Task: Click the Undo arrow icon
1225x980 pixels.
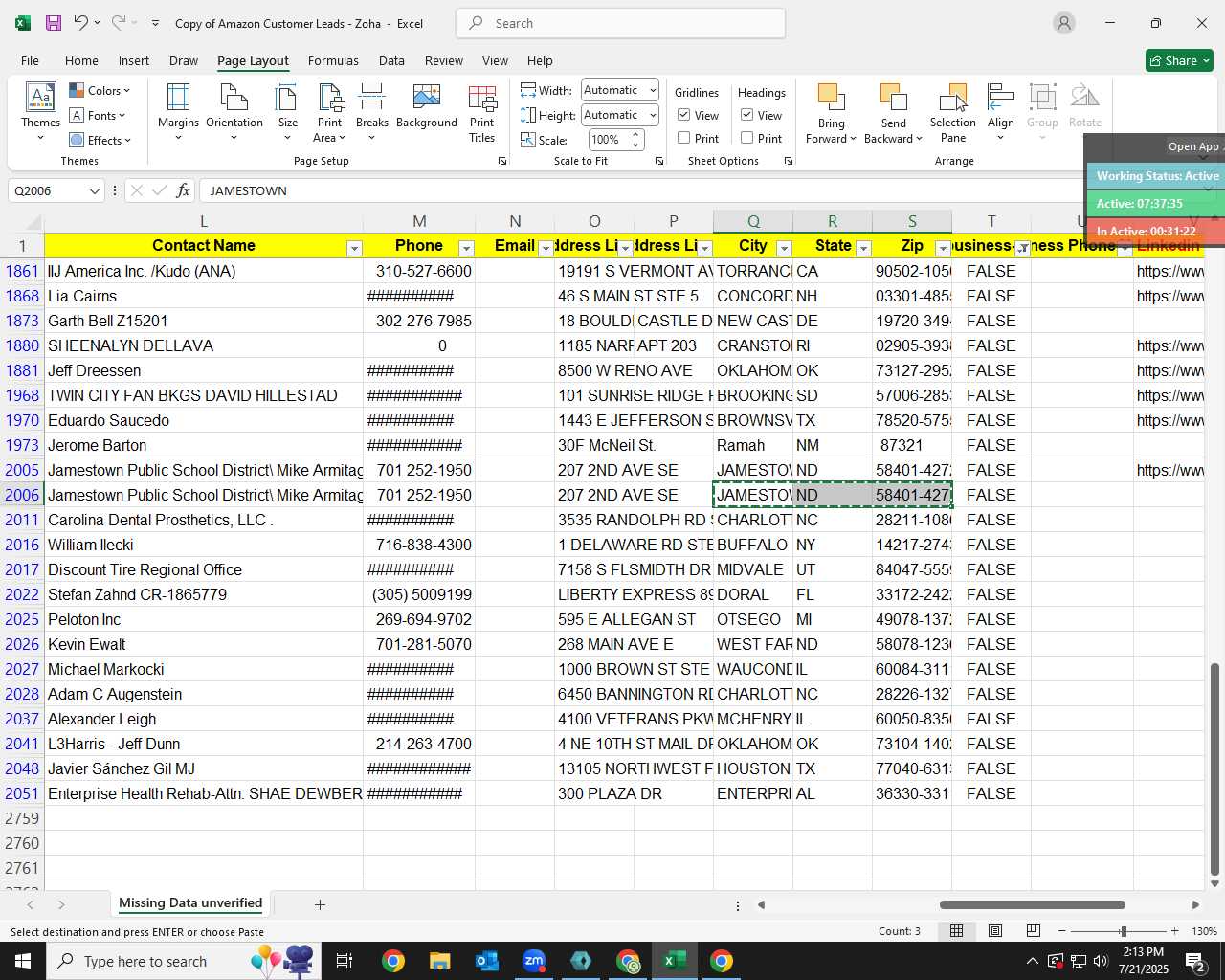Action: point(81,23)
